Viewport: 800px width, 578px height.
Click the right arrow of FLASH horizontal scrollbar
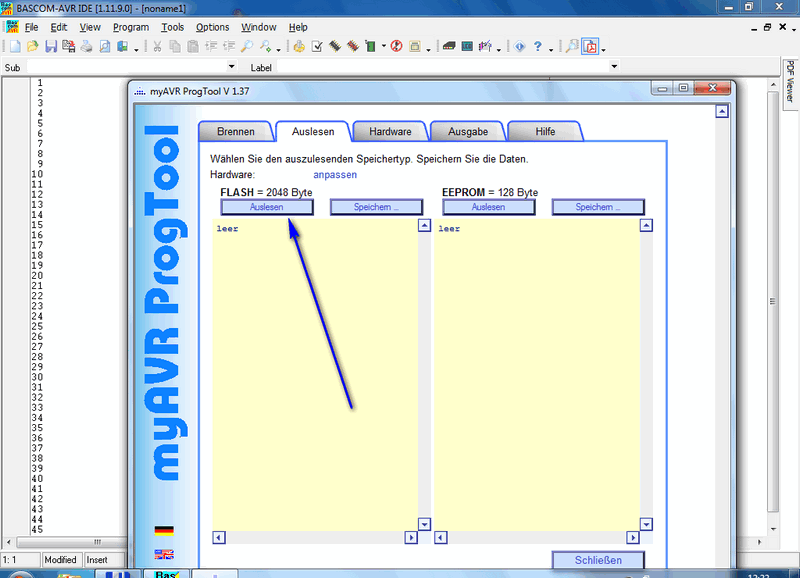pyautogui.click(x=411, y=537)
